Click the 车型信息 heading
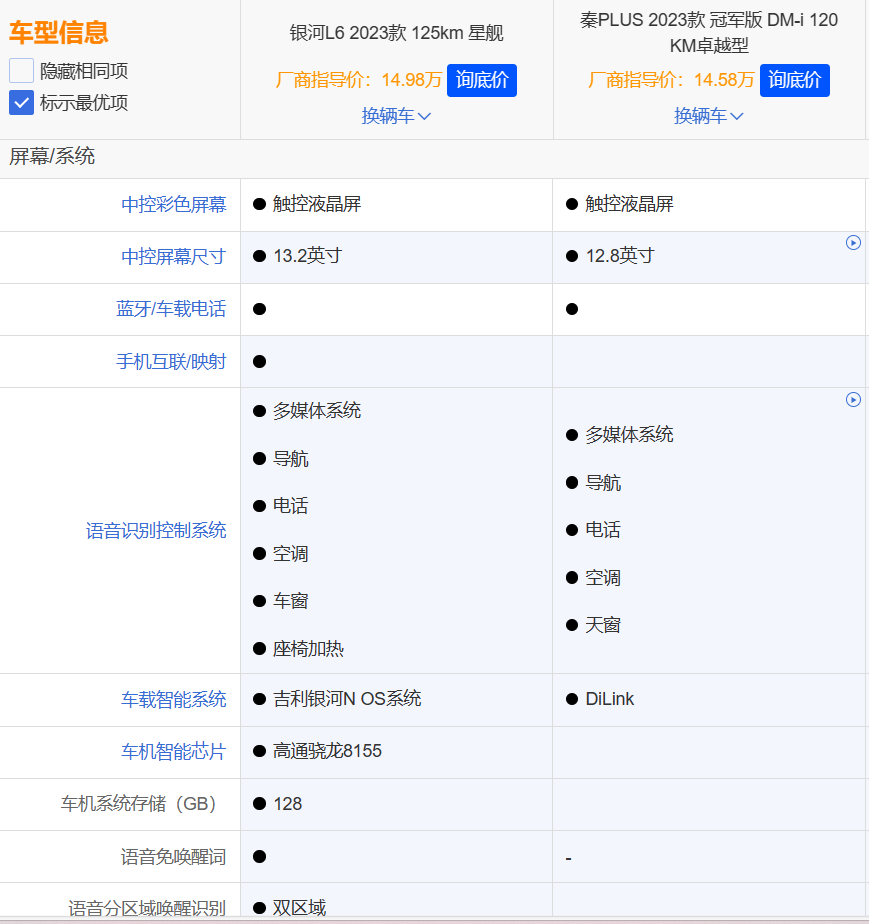Image resolution: width=869 pixels, height=924 pixels. [59, 33]
